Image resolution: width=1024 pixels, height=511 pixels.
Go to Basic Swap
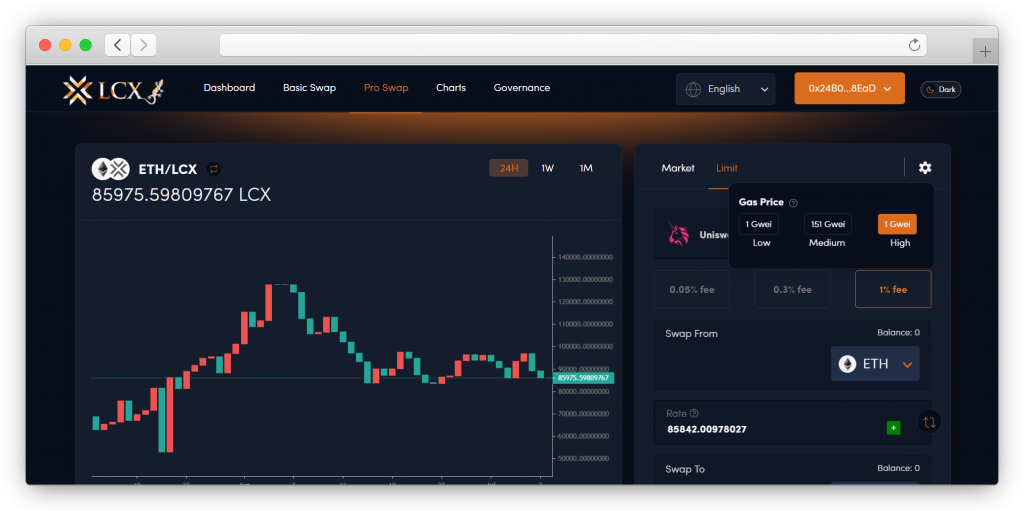coord(310,88)
